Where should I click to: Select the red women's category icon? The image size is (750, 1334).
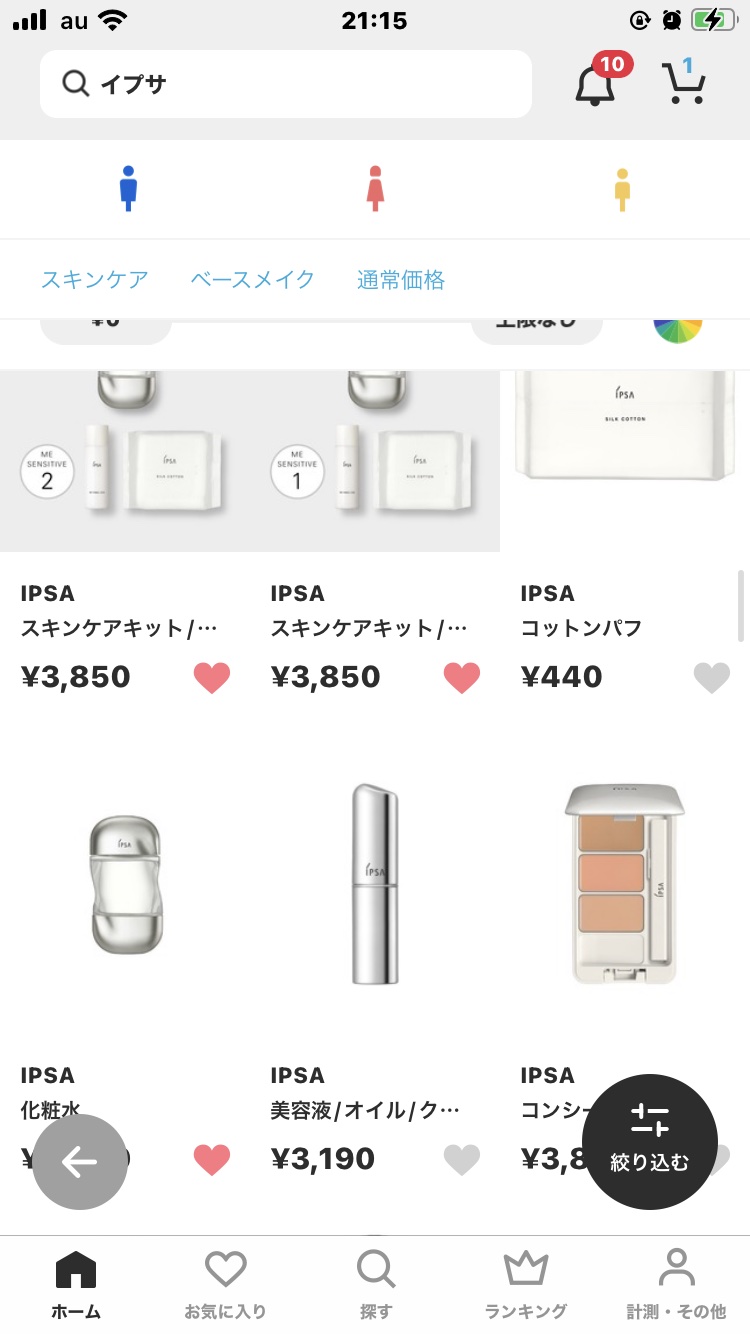click(x=375, y=189)
